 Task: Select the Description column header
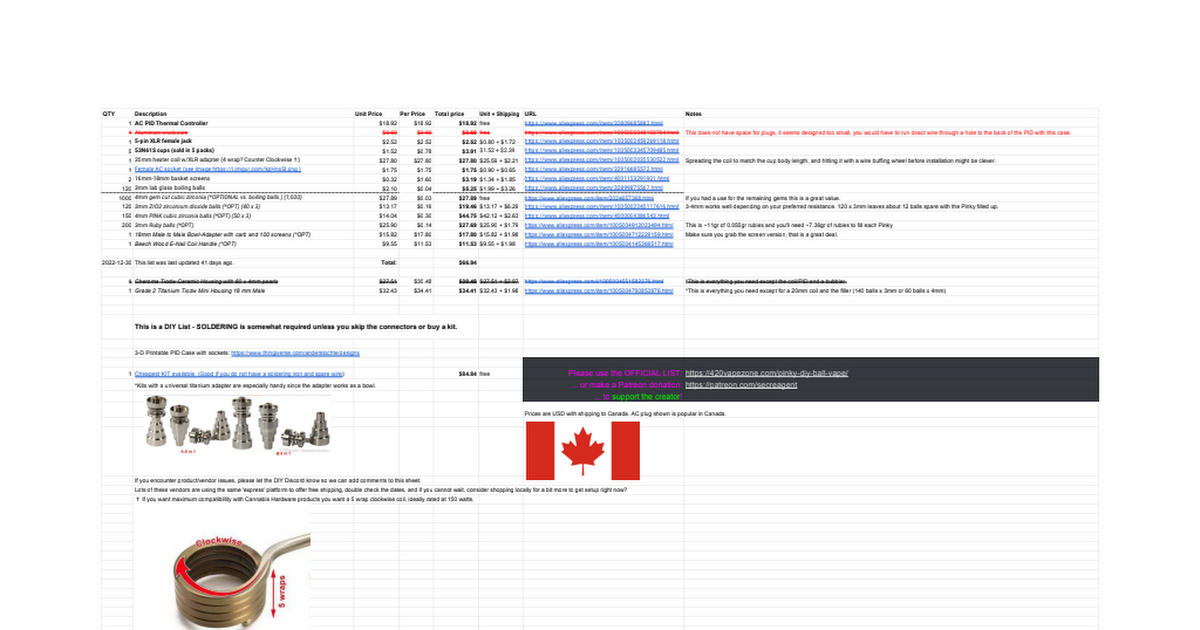pos(151,114)
